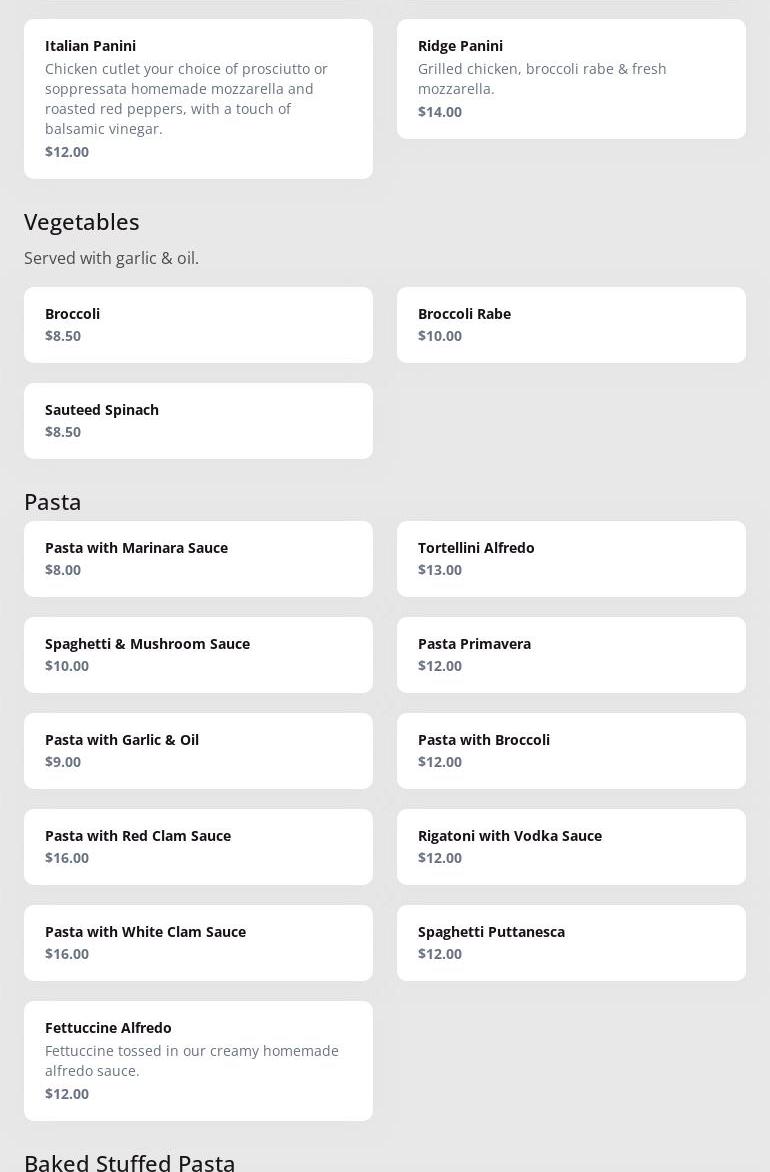Click the Pasta section heading
770x1172 pixels.
53,502
